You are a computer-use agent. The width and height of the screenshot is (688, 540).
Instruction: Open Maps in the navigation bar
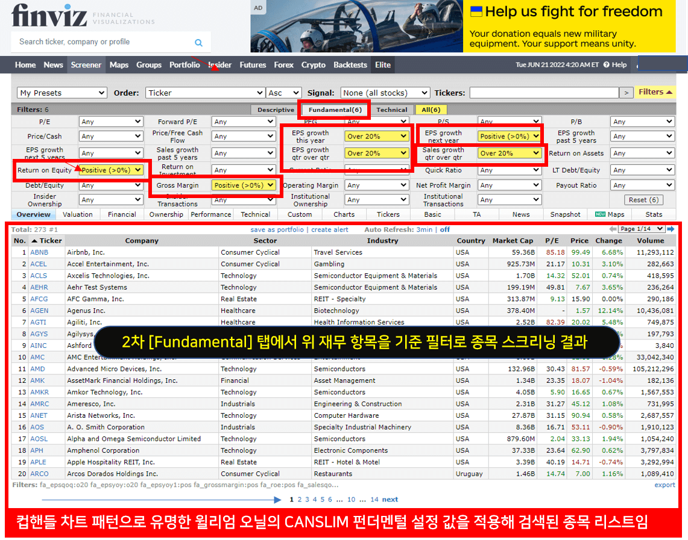118,65
